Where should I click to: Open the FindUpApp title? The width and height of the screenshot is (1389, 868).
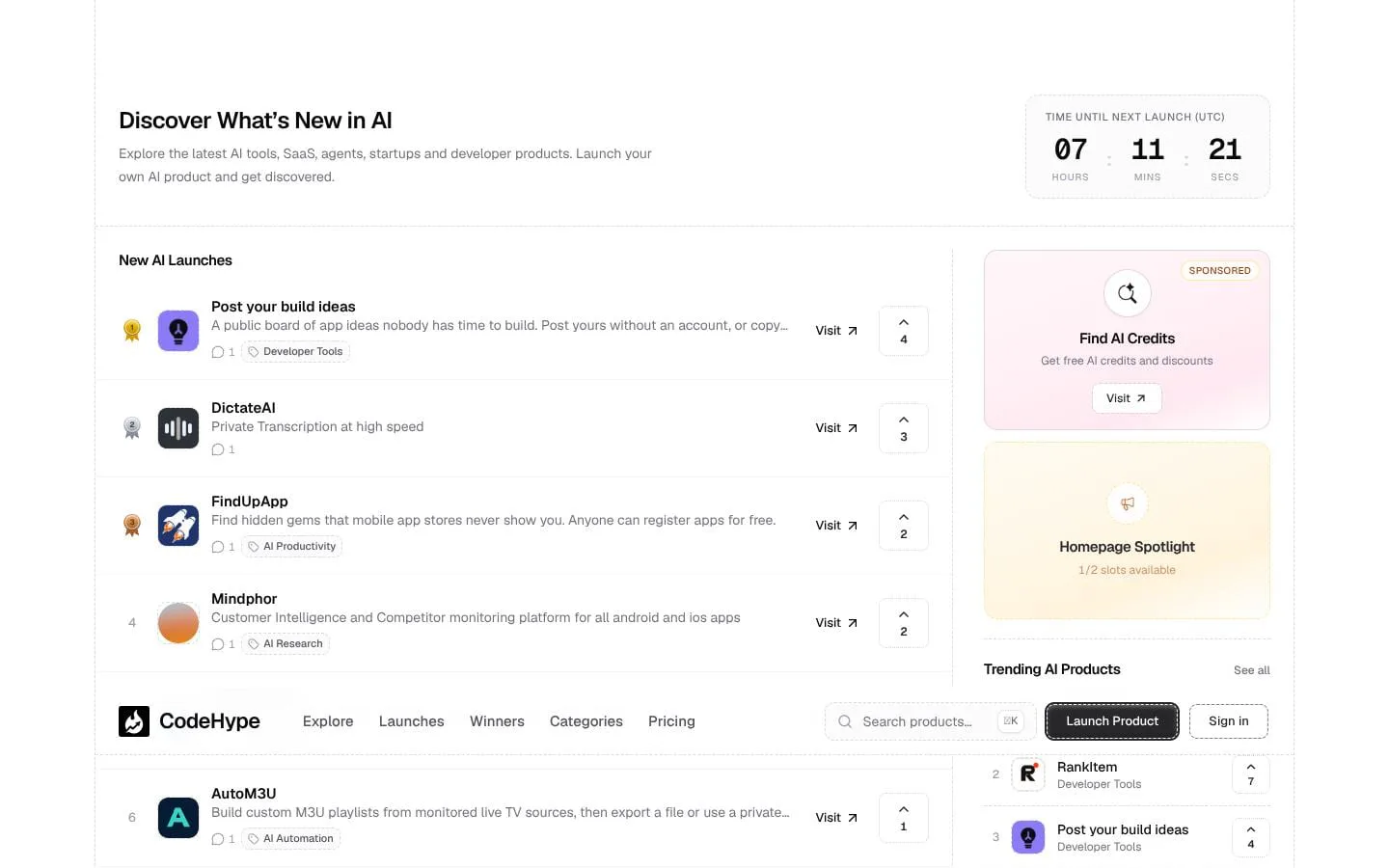(x=250, y=502)
